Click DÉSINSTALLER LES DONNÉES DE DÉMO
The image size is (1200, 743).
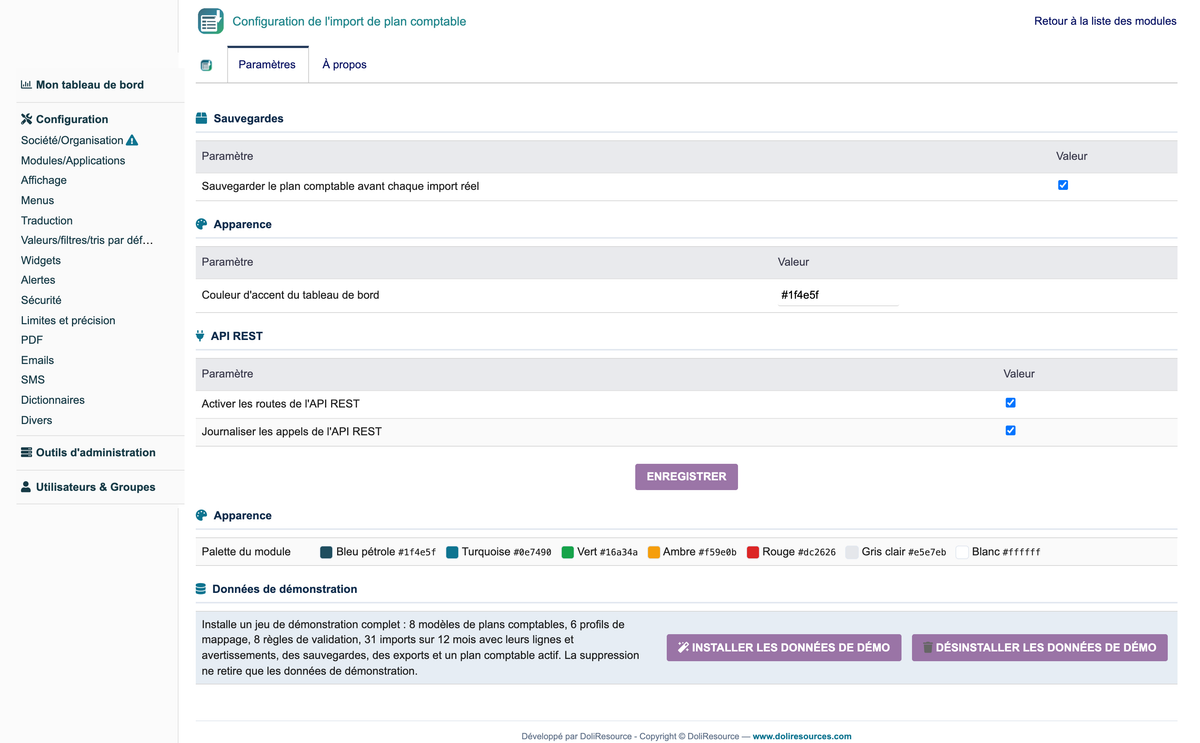pos(1040,648)
